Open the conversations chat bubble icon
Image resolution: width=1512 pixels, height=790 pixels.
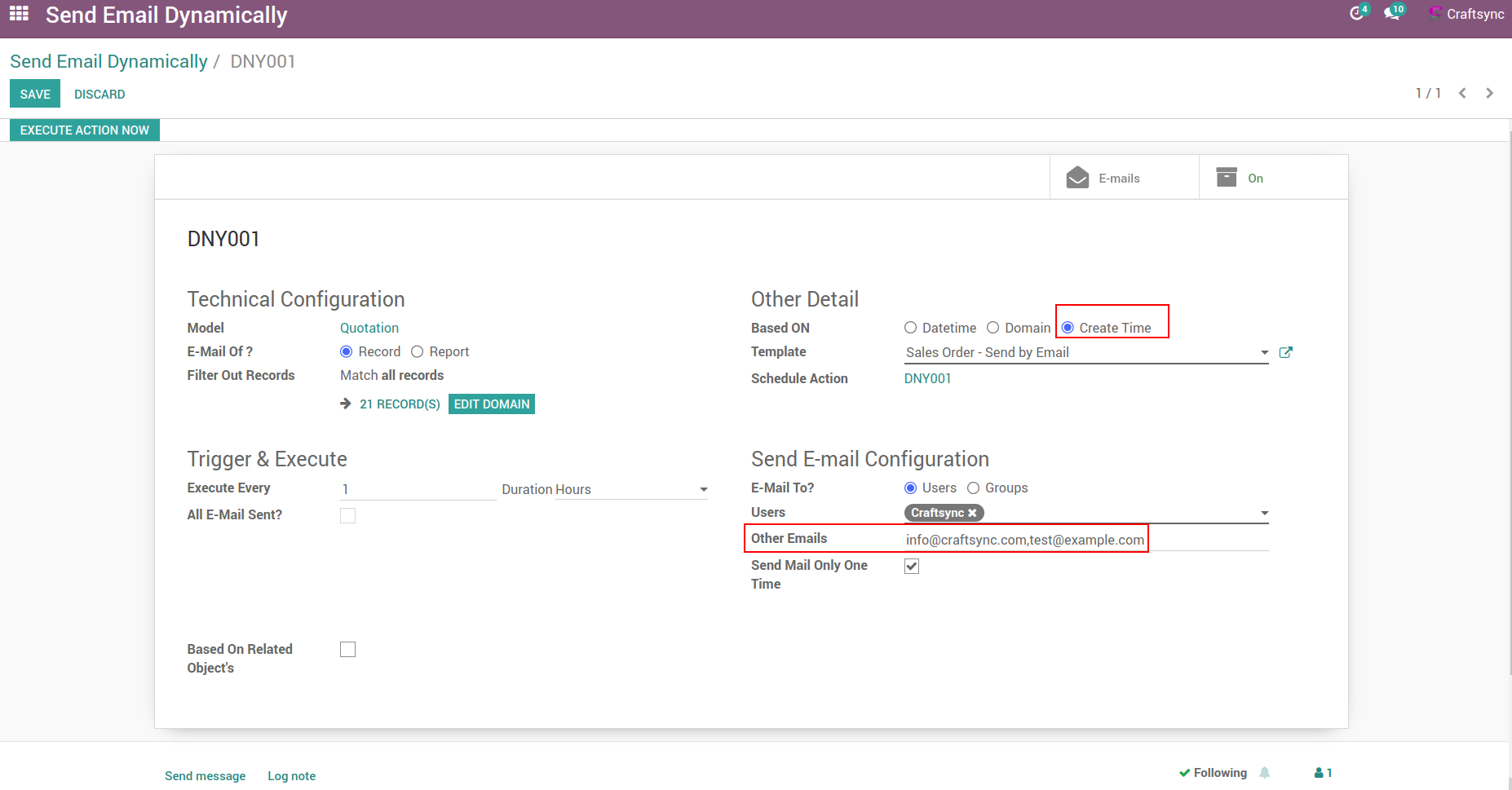[1391, 13]
